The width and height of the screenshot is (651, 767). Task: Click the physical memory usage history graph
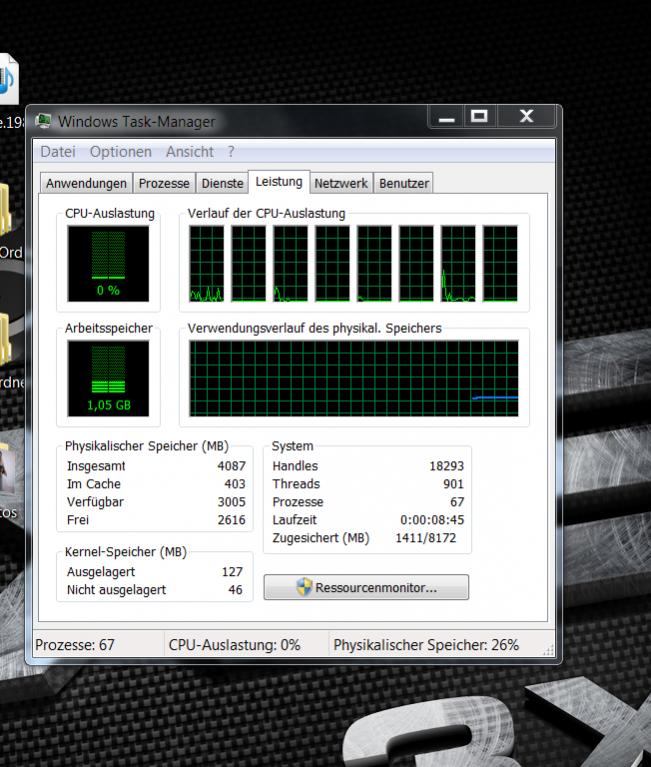354,379
